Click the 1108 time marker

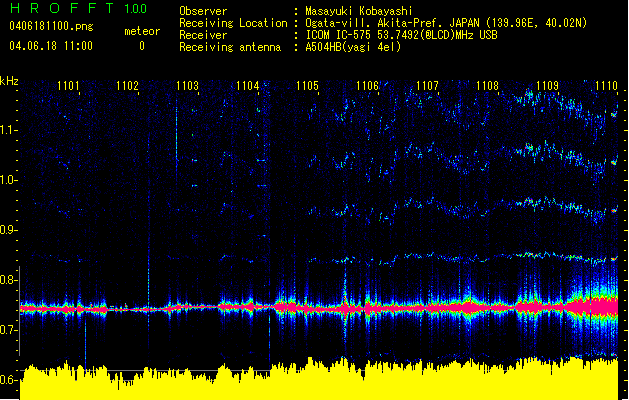(x=487, y=86)
